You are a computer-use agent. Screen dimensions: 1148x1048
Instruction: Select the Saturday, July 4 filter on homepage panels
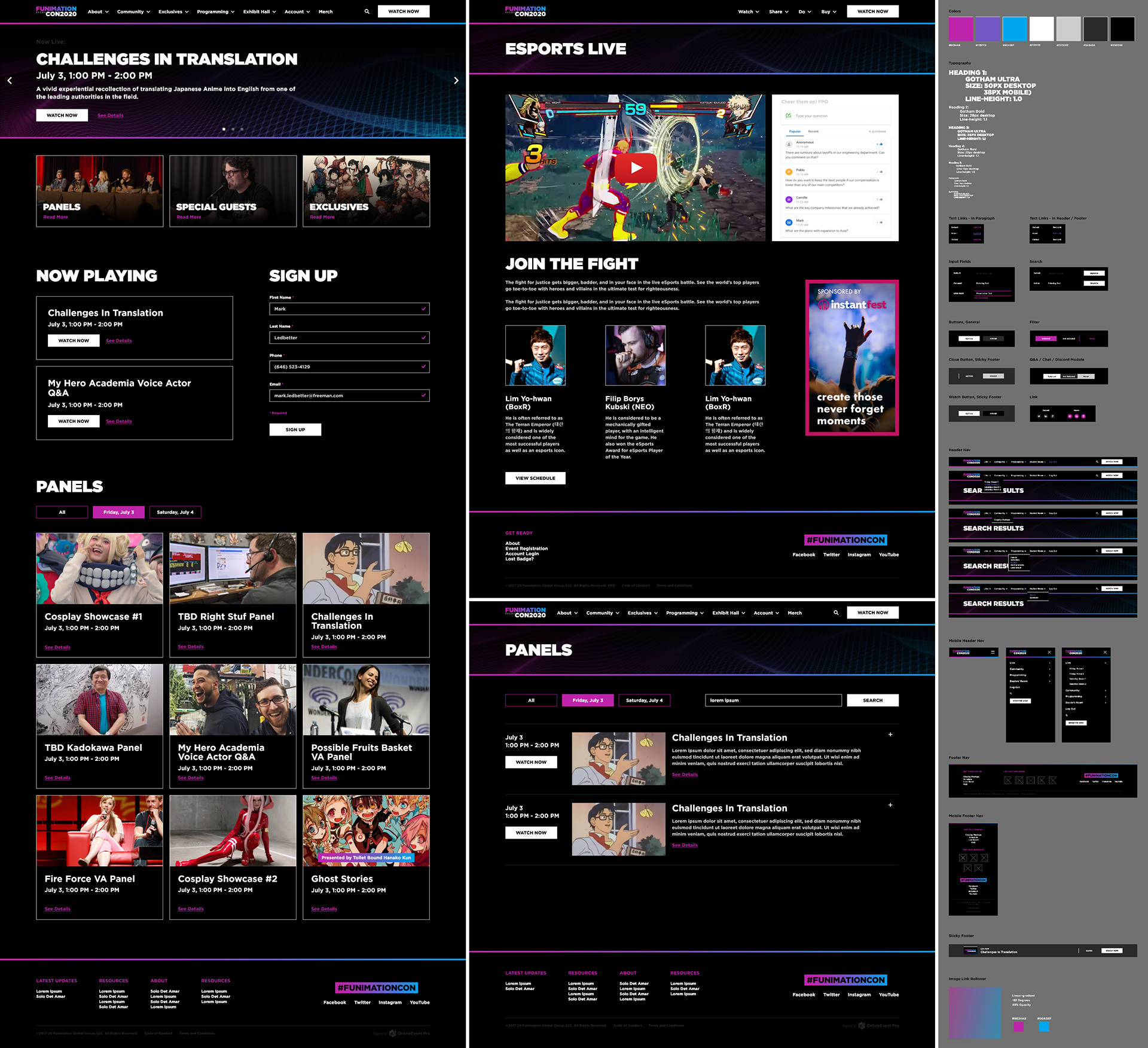point(175,512)
